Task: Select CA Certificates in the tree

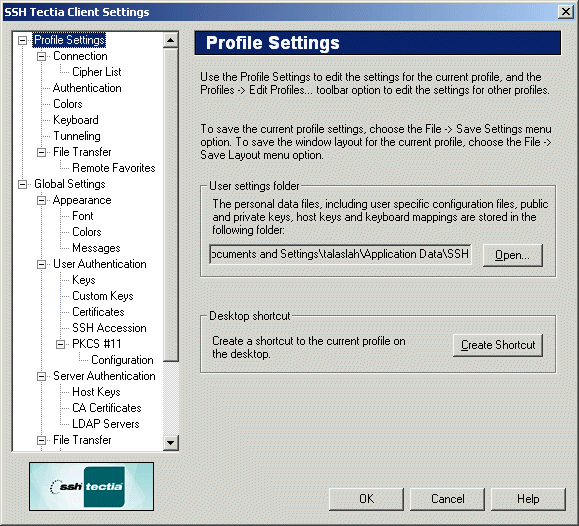Action: click(x=107, y=408)
